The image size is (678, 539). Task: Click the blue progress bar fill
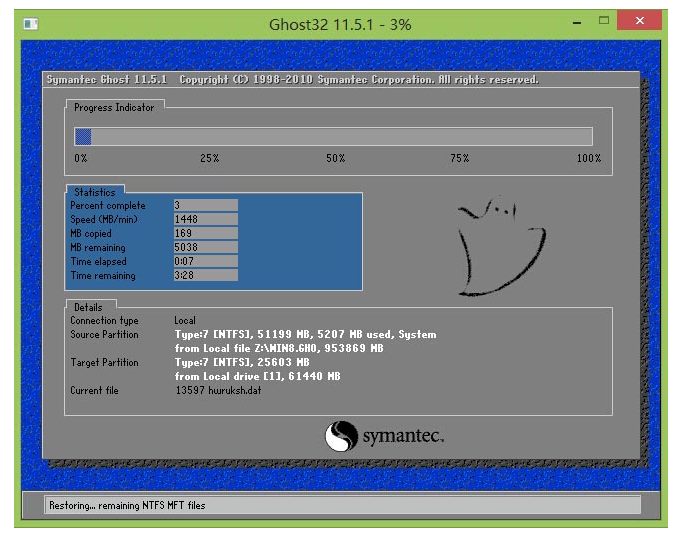click(83, 137)
